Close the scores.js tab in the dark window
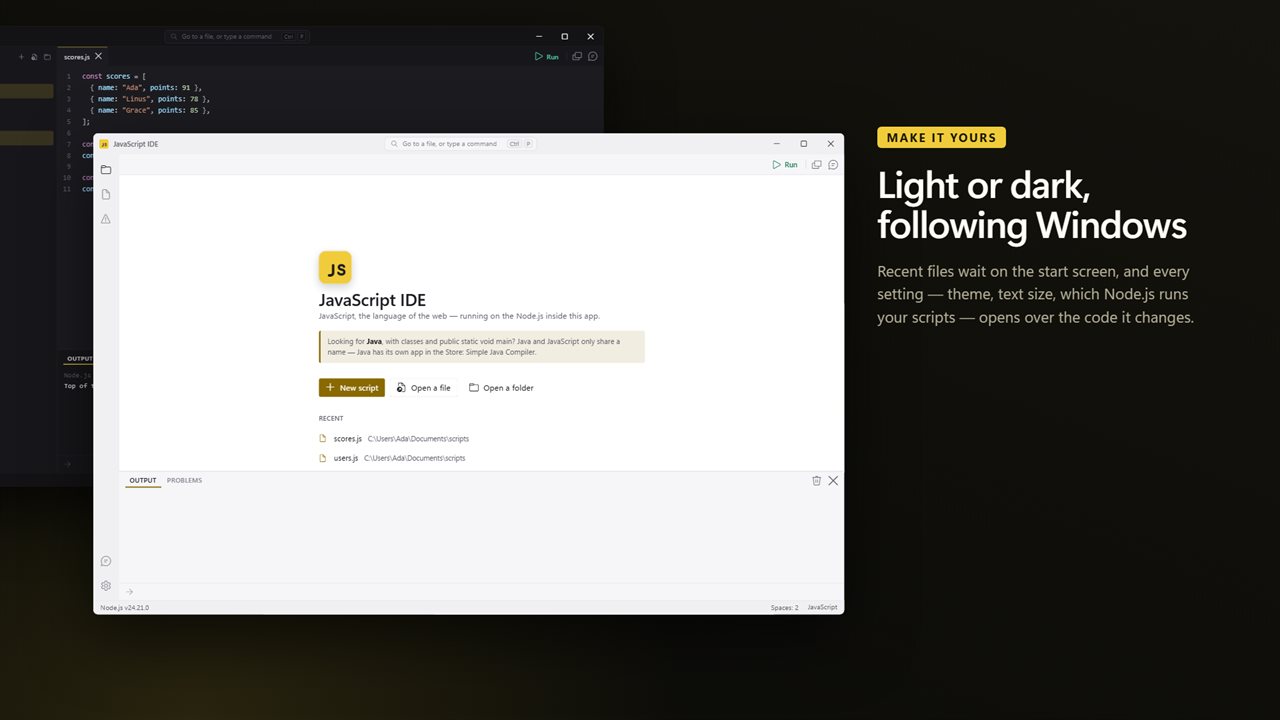The image size is (1280, 720). [98, 56]
